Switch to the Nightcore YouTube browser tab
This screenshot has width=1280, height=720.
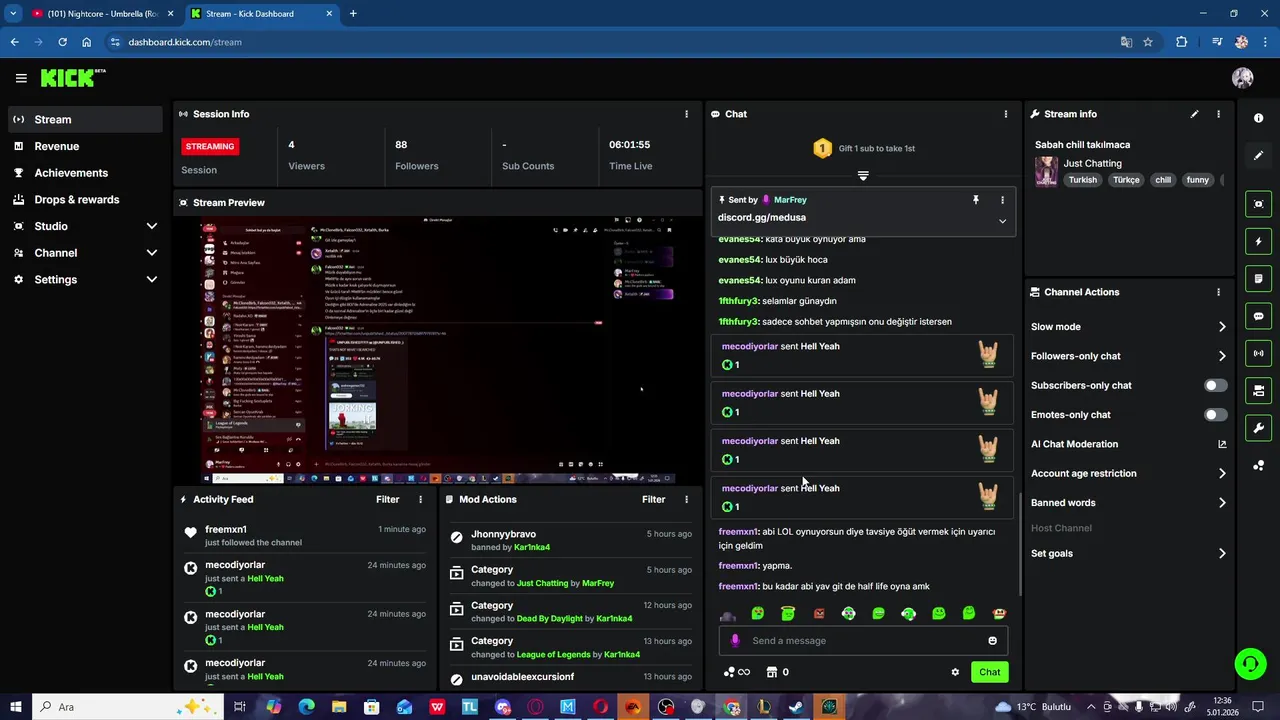click(101, 14)
